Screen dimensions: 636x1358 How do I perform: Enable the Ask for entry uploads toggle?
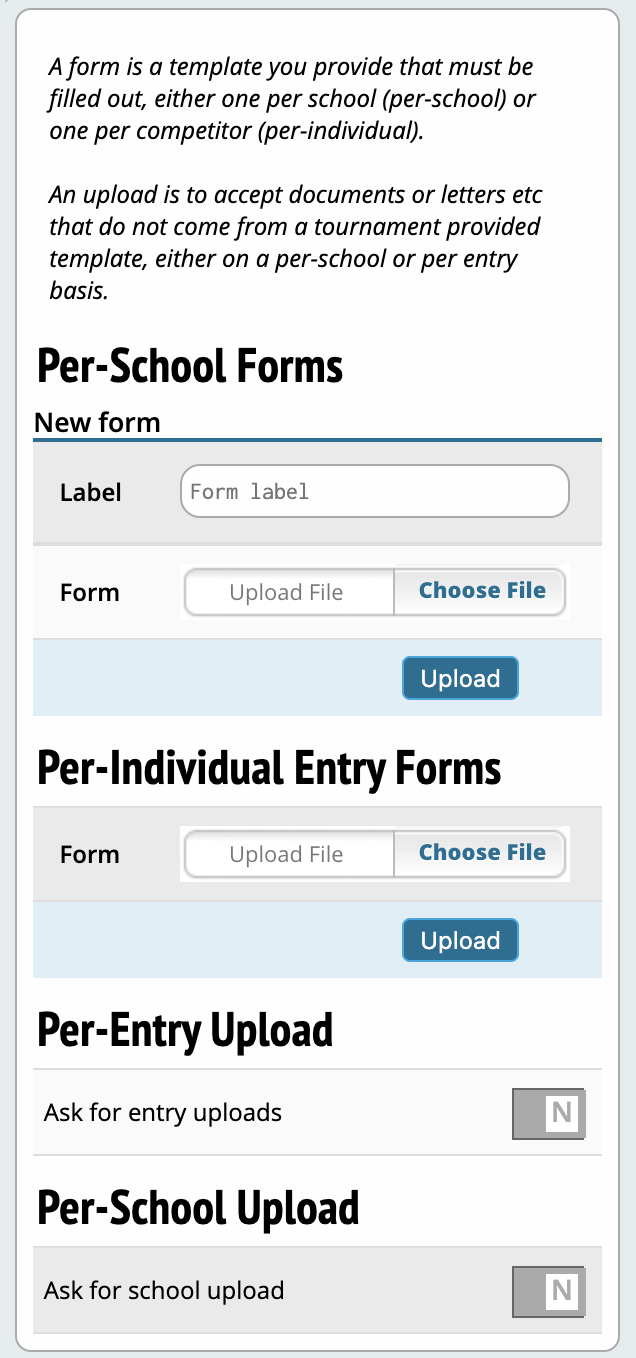pos(548,1113)
